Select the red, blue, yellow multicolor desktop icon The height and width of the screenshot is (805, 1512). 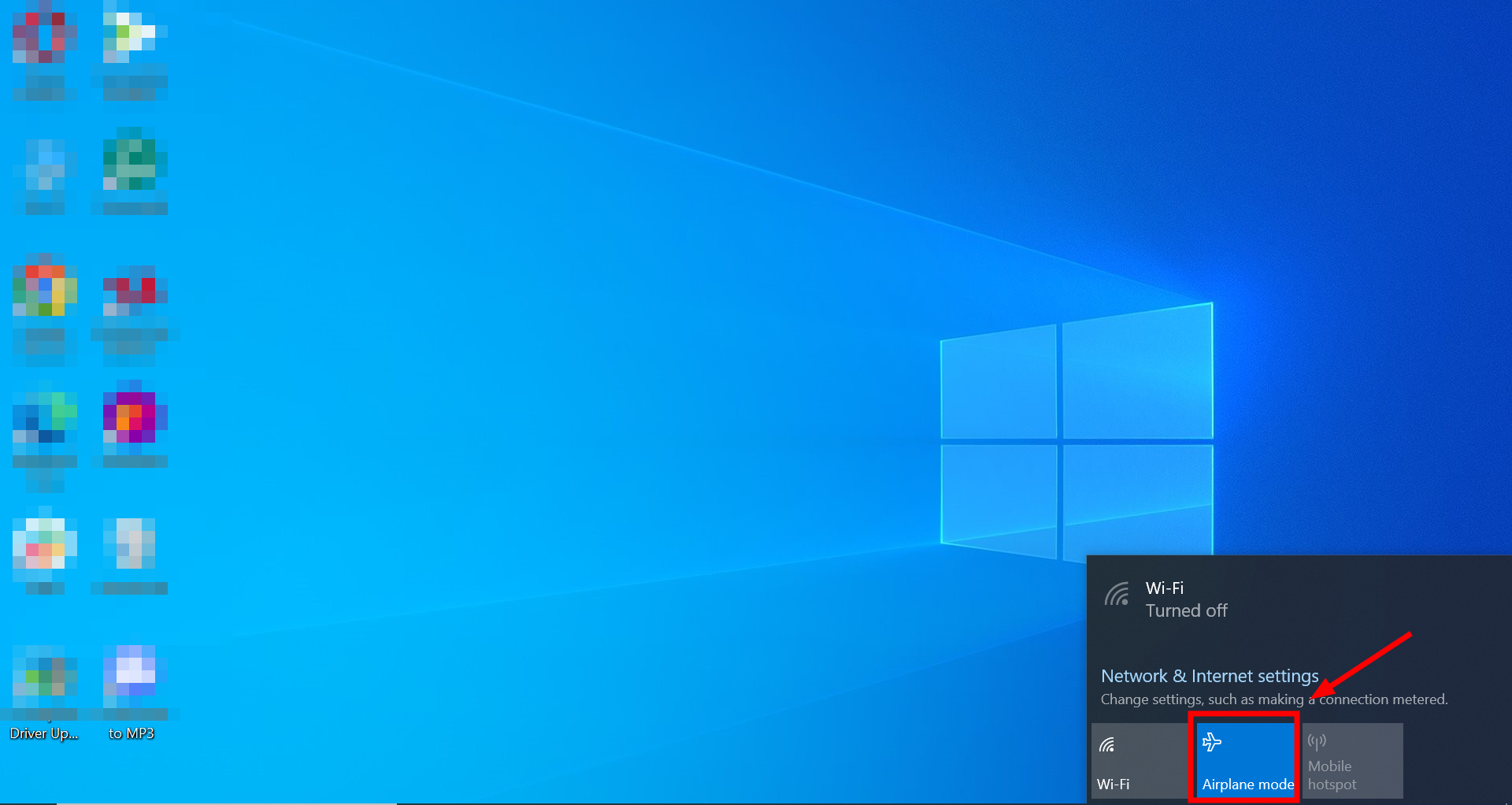pyautogui.click(x=44, y=291)
